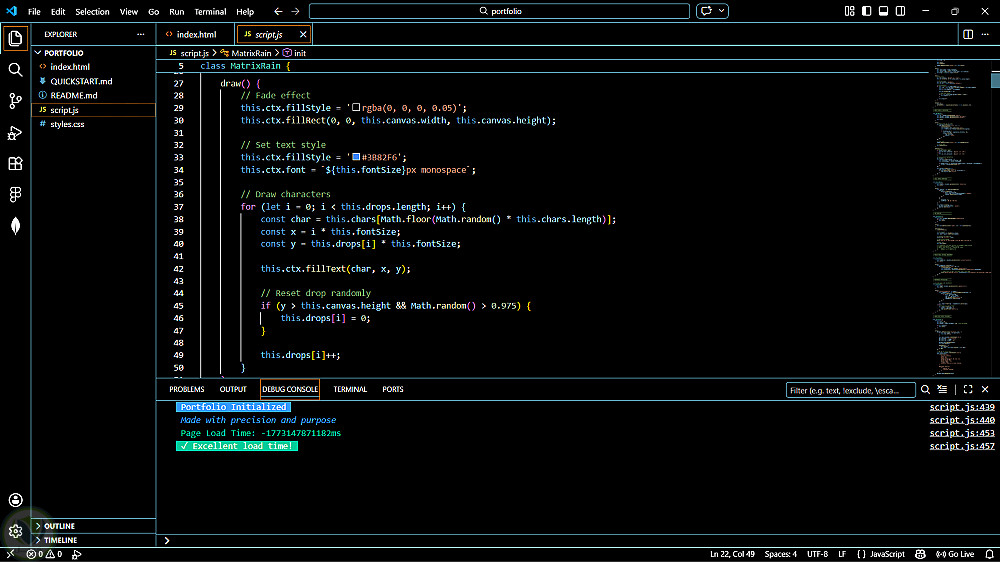Viewport: 1000px width, 562px height.
Task: Toggle the primary side bar visibility
Action: coord(866,11)
